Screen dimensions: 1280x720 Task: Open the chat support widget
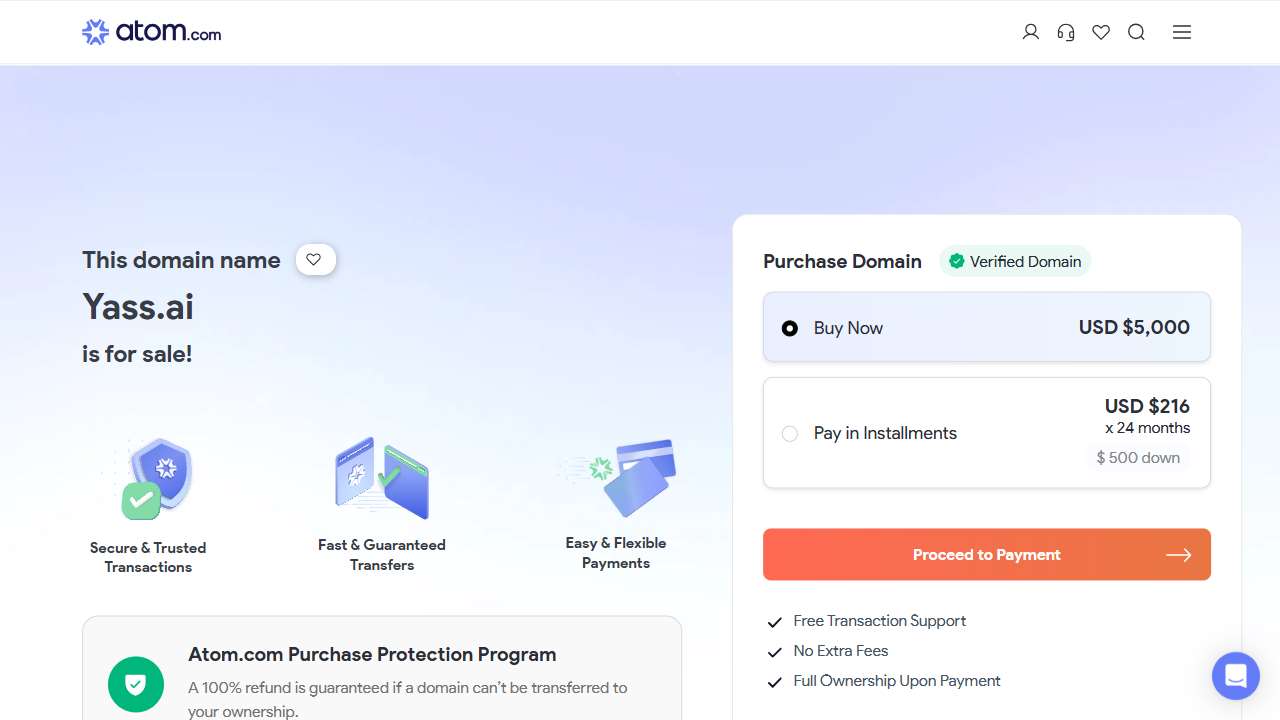tap(1235, 676)
